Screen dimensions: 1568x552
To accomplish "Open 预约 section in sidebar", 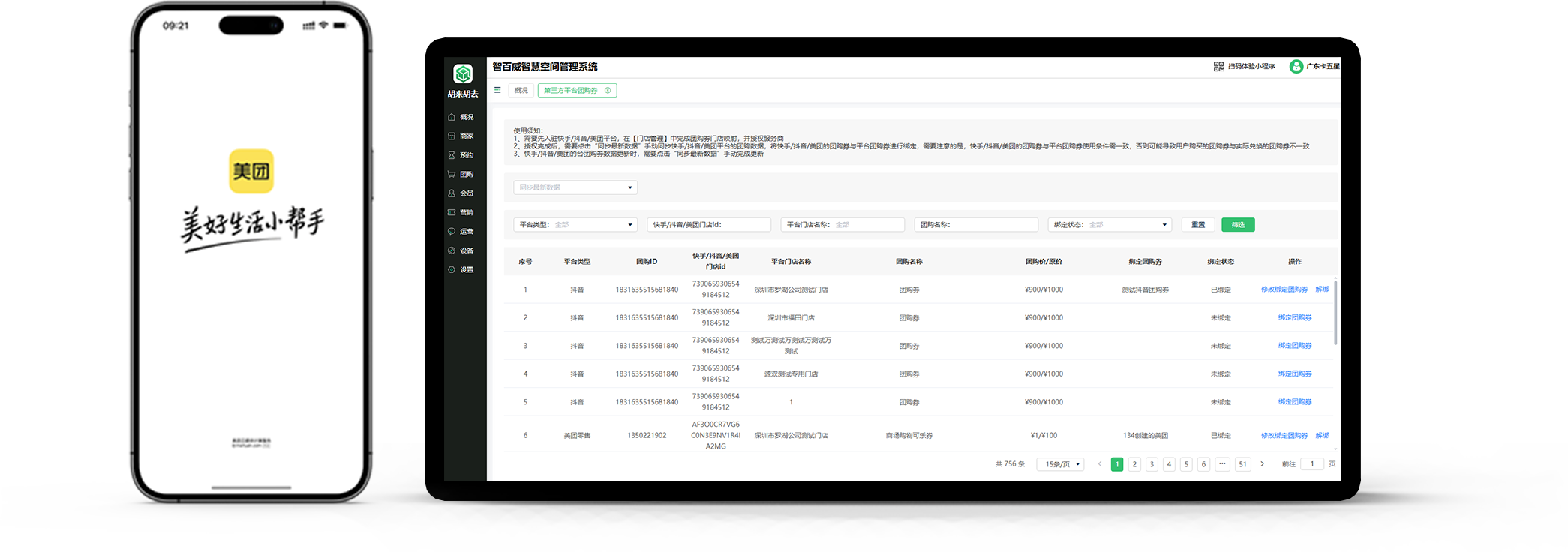I will click(461, 155).
